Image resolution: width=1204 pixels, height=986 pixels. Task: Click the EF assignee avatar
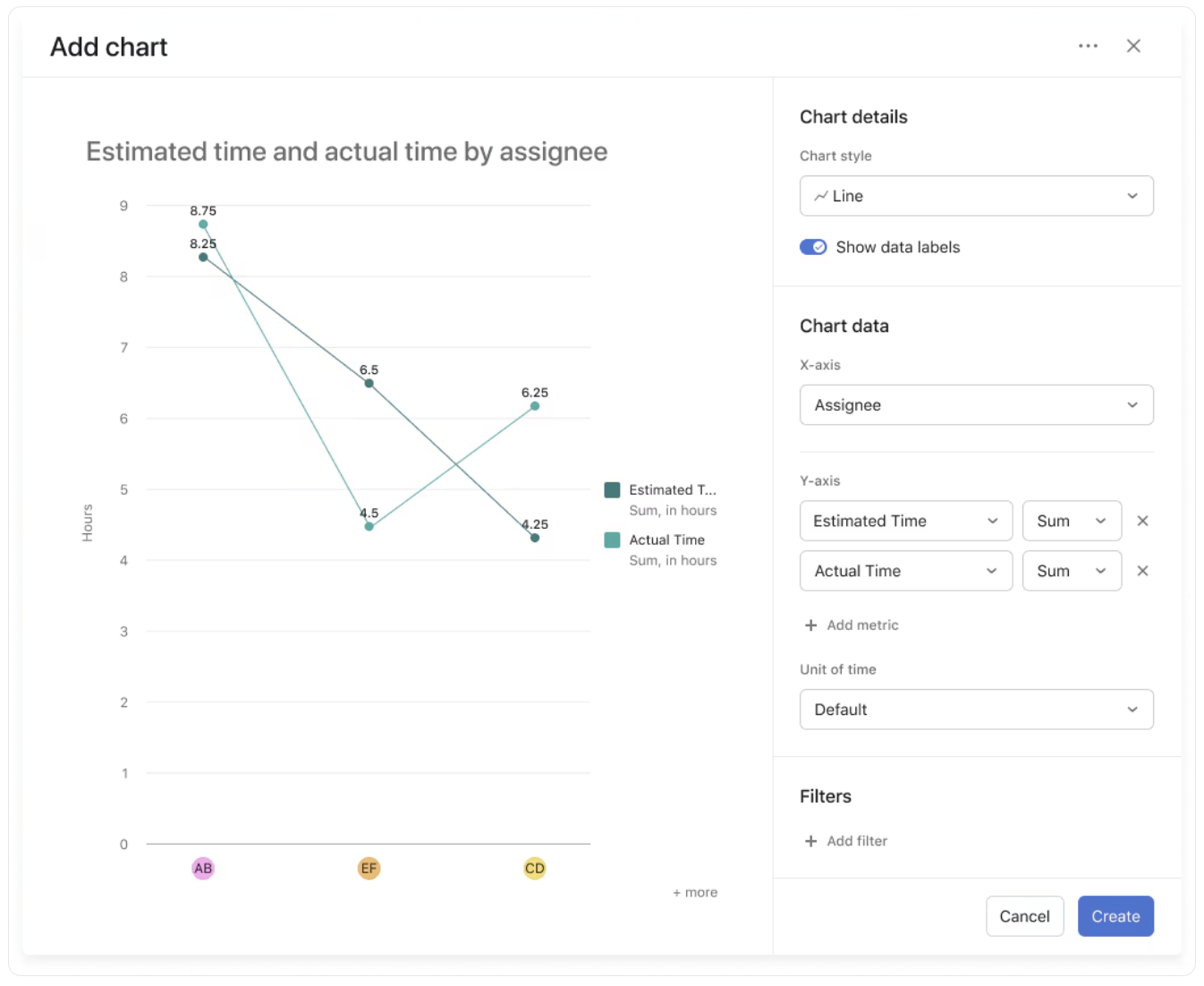tap(369, 868)
